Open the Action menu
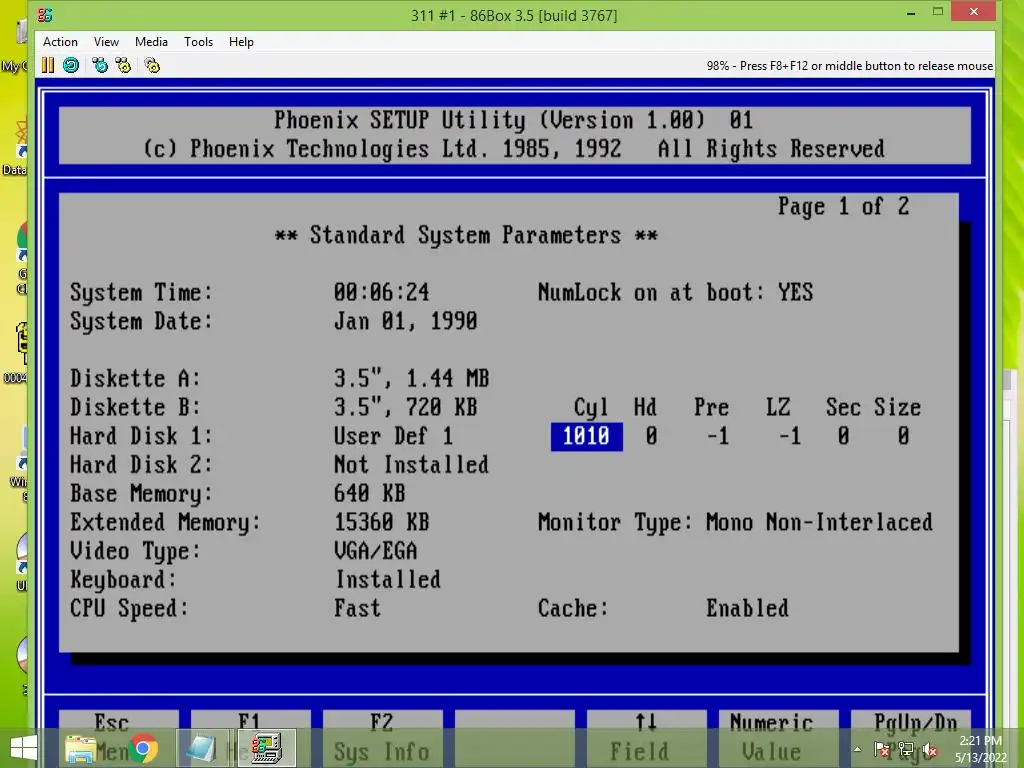This screenshot has height=768, width=1024. 60,42
